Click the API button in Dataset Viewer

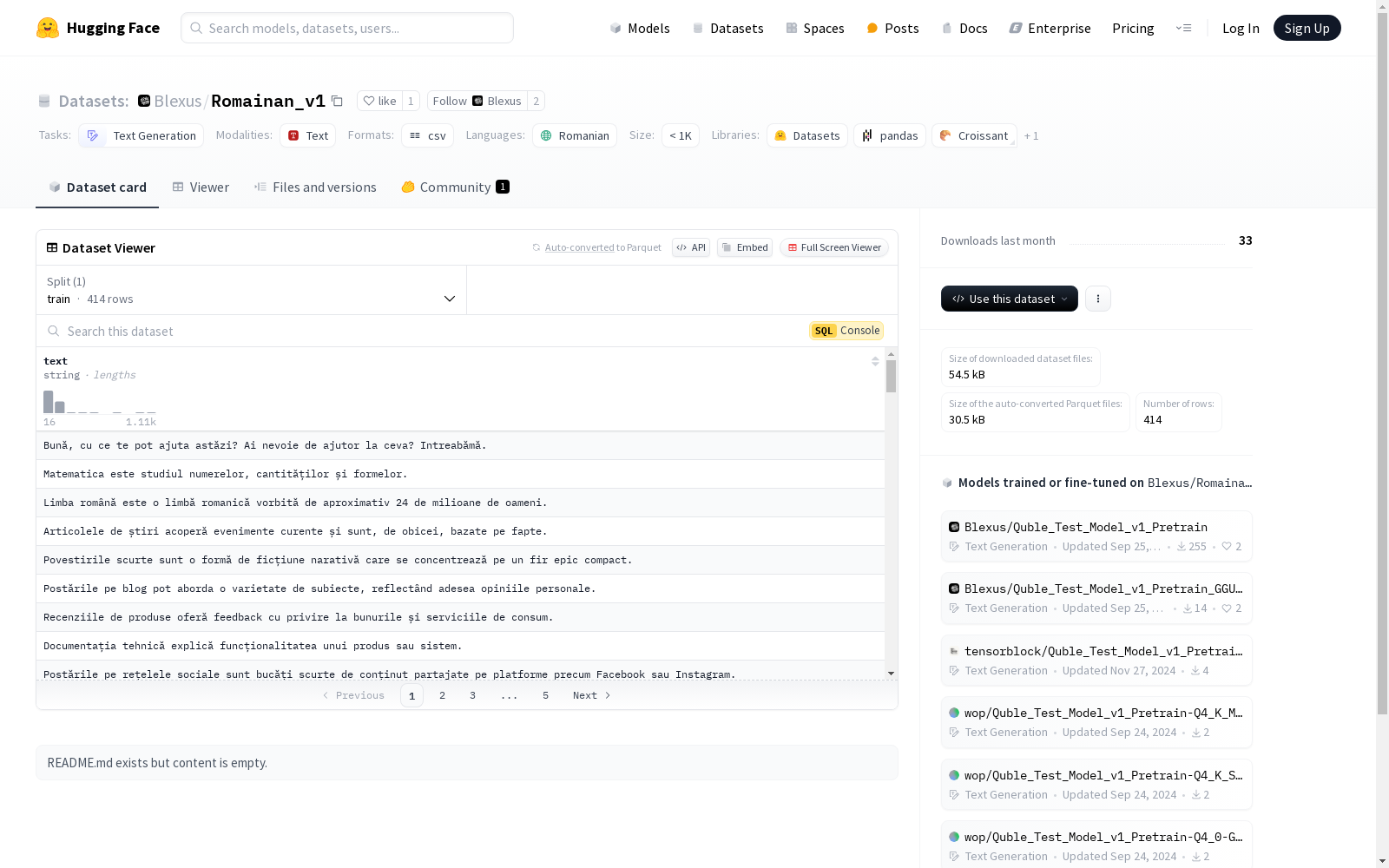click(691, 247)
